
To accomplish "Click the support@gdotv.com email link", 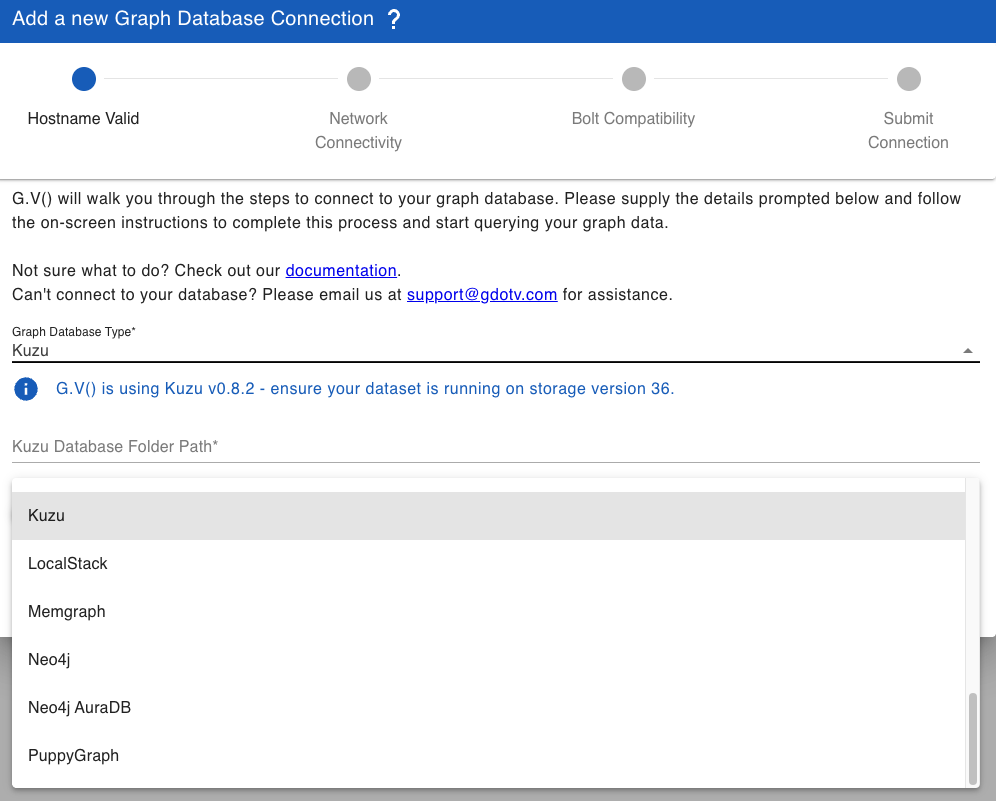I will point(482,295).
